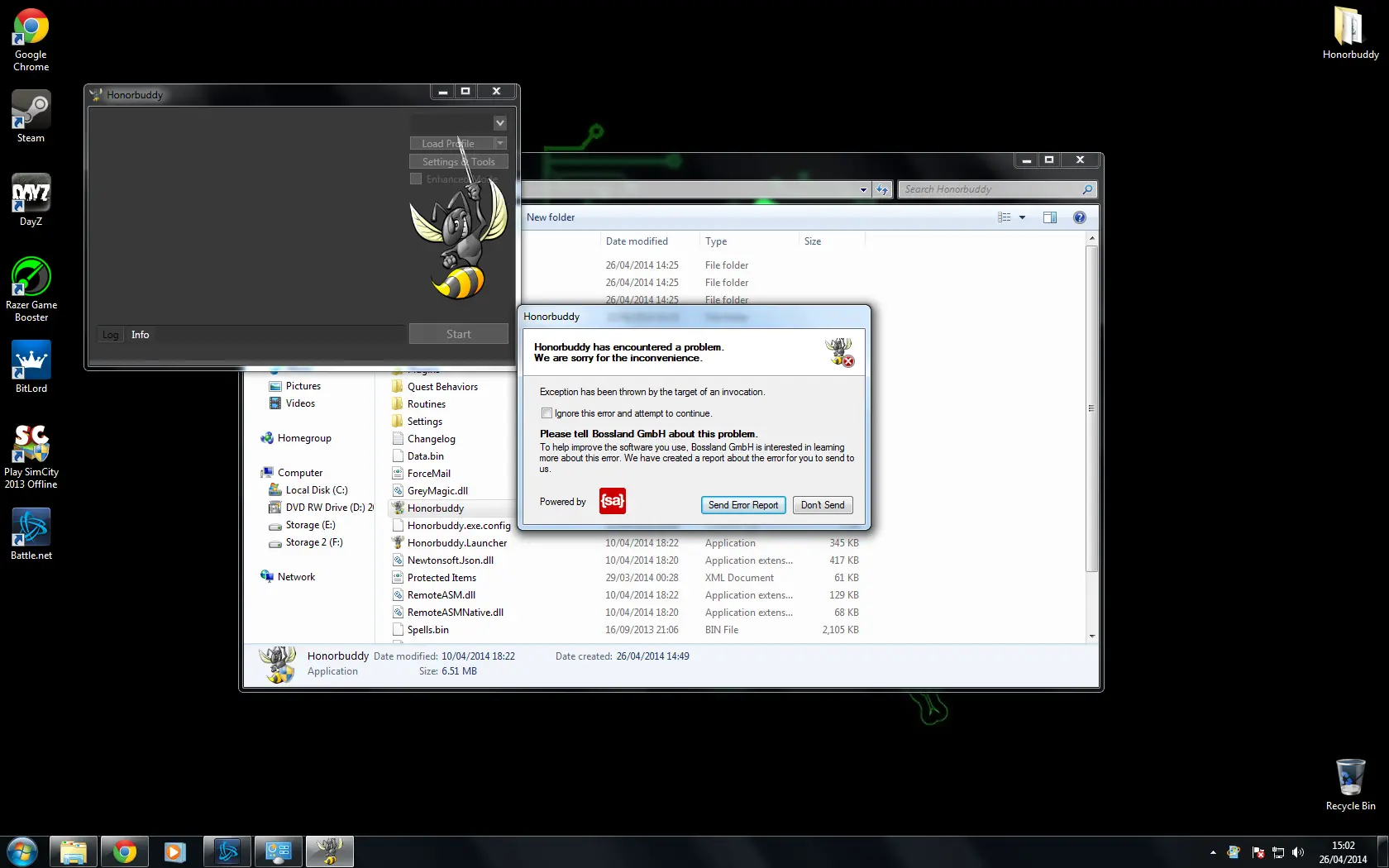Open the Load Profile dropdown arrow
The height and width of the screenshot is (868, 1389).
coord(500,143)
